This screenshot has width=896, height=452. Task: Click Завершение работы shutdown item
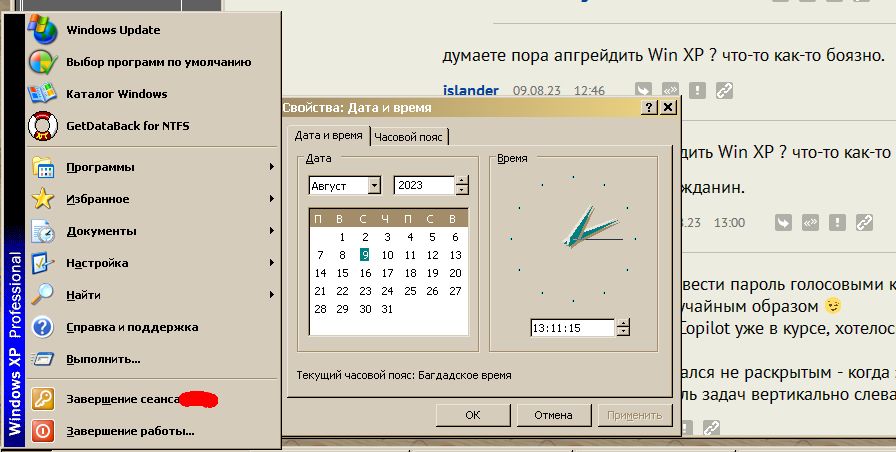tap(130, 431)
